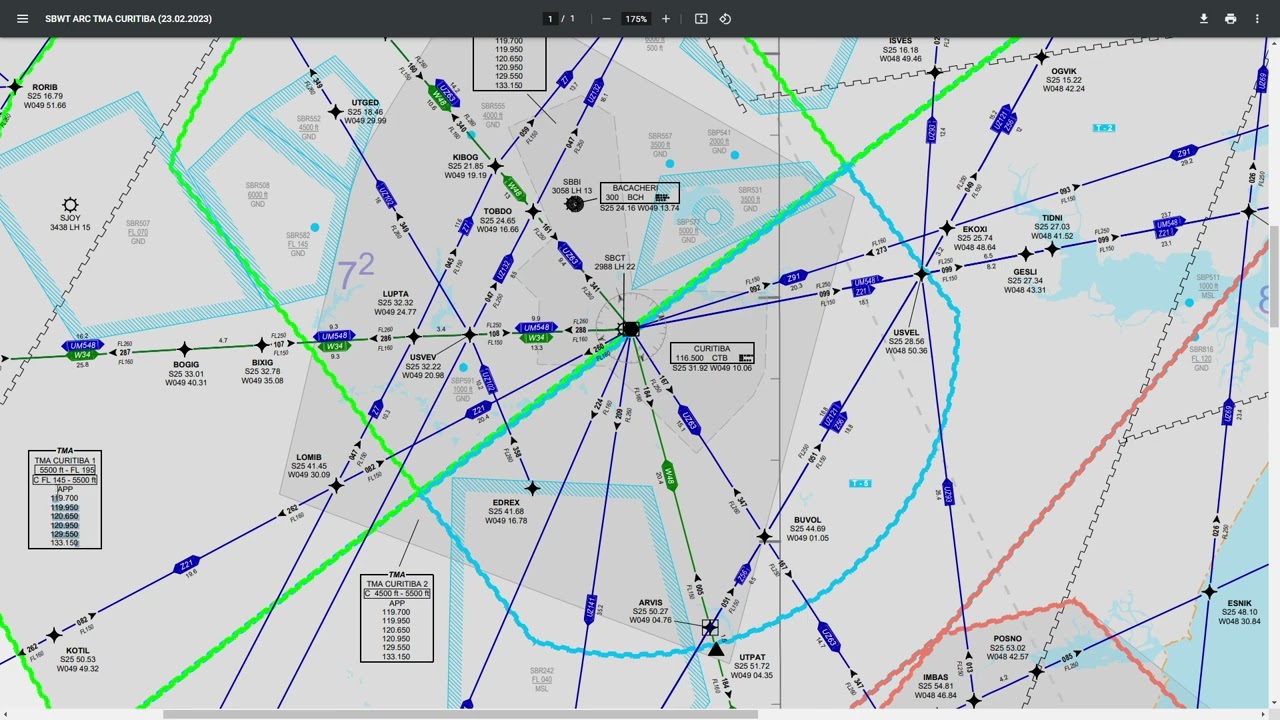Screen dimensions: 1280x720
Task: Click the SBBI 3058 LH 13 airport label
Action: coord(572,187)
